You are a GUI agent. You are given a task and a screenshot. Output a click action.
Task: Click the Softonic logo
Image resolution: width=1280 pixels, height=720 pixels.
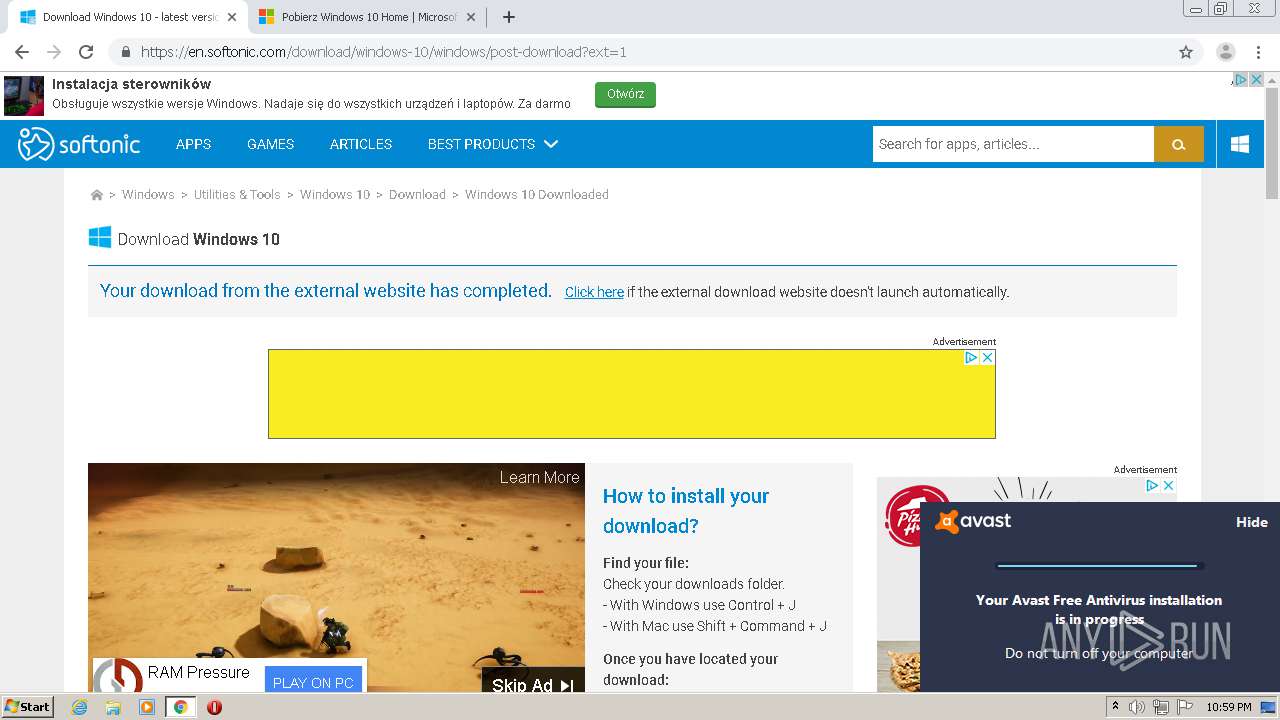[x=79, y=144]
